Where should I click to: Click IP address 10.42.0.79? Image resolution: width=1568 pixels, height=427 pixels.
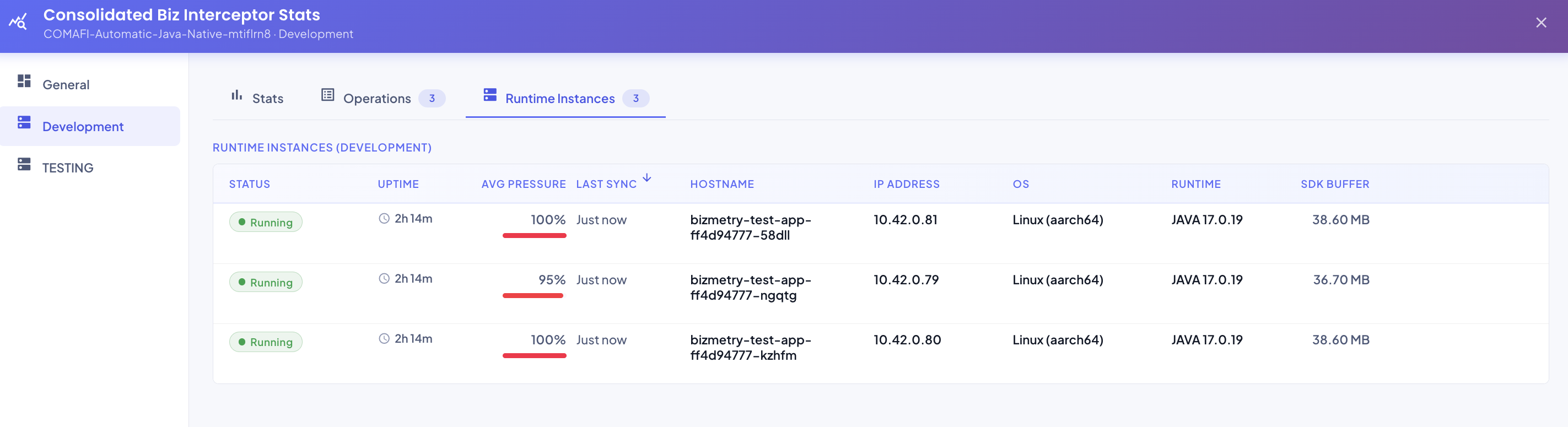click(x=906, y=280)
